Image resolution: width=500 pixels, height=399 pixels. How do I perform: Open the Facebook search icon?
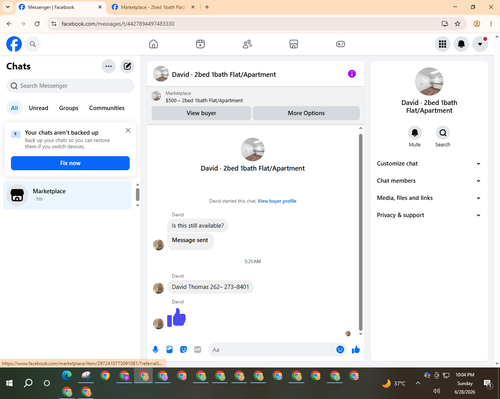point(33,44)
